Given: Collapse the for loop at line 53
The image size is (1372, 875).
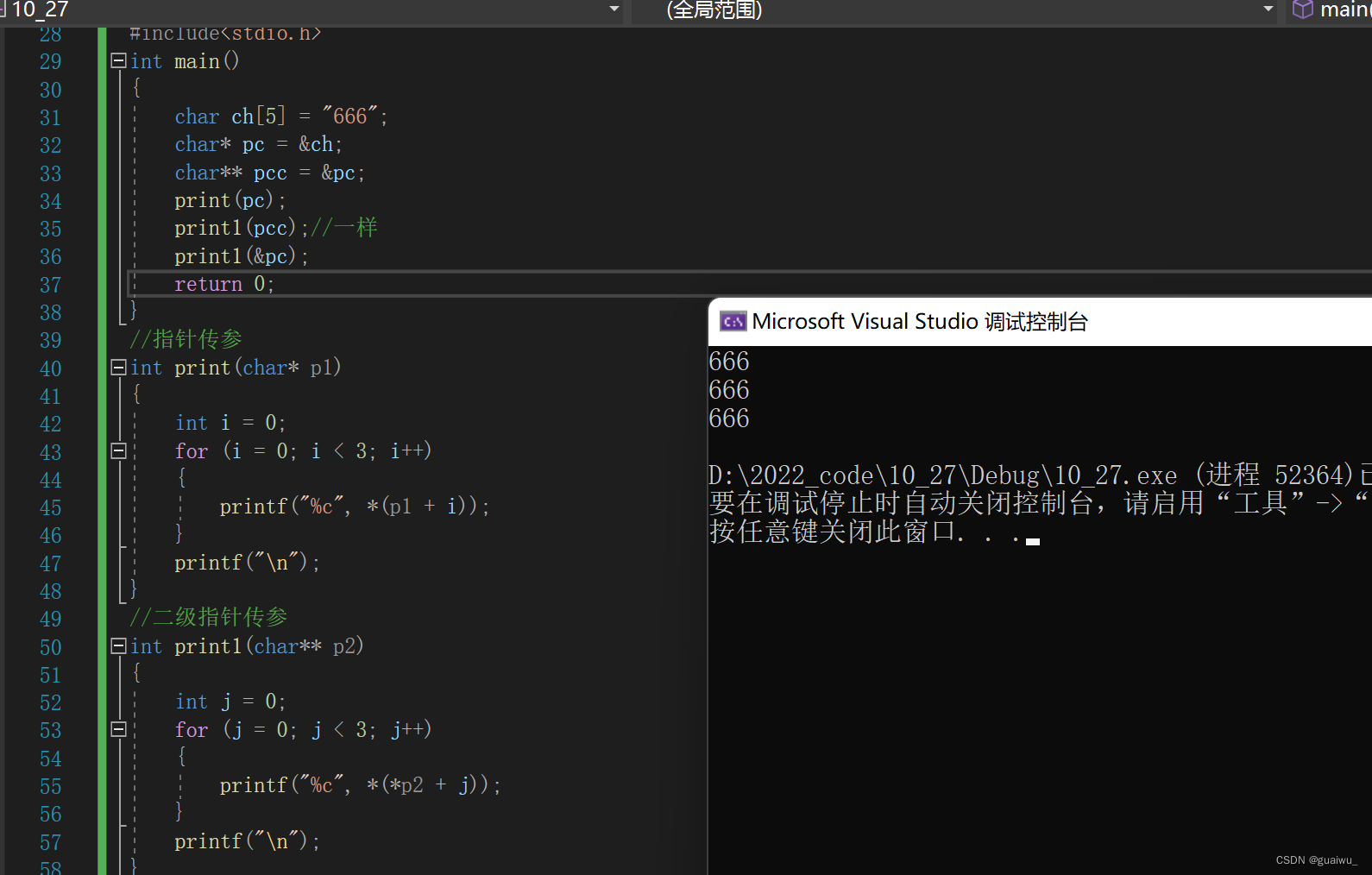Looking at the screenshot, I should (119, 730).
